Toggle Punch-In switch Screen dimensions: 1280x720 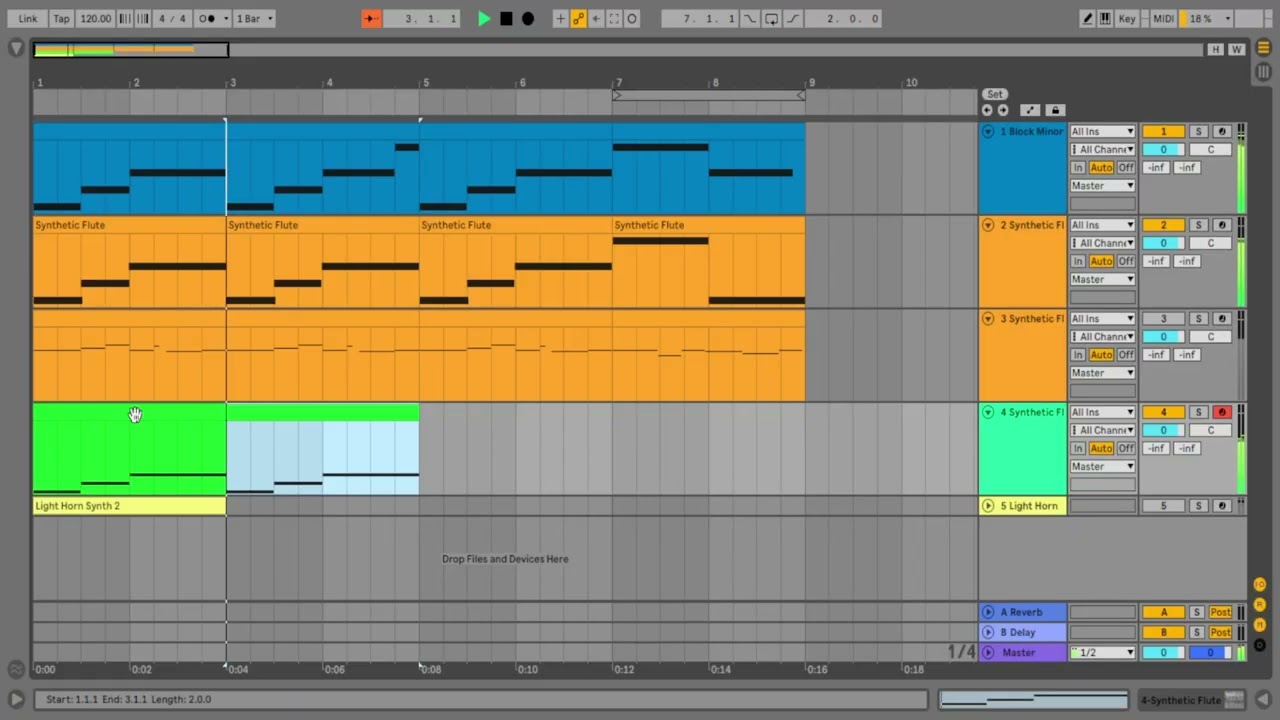750,18
